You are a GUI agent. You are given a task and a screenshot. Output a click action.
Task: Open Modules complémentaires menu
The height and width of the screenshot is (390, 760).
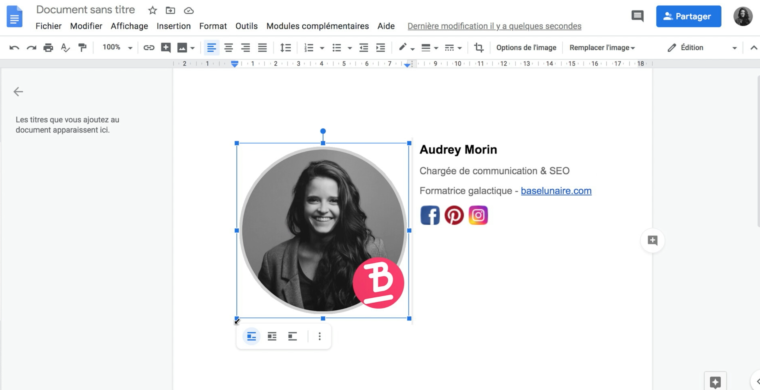317,26
